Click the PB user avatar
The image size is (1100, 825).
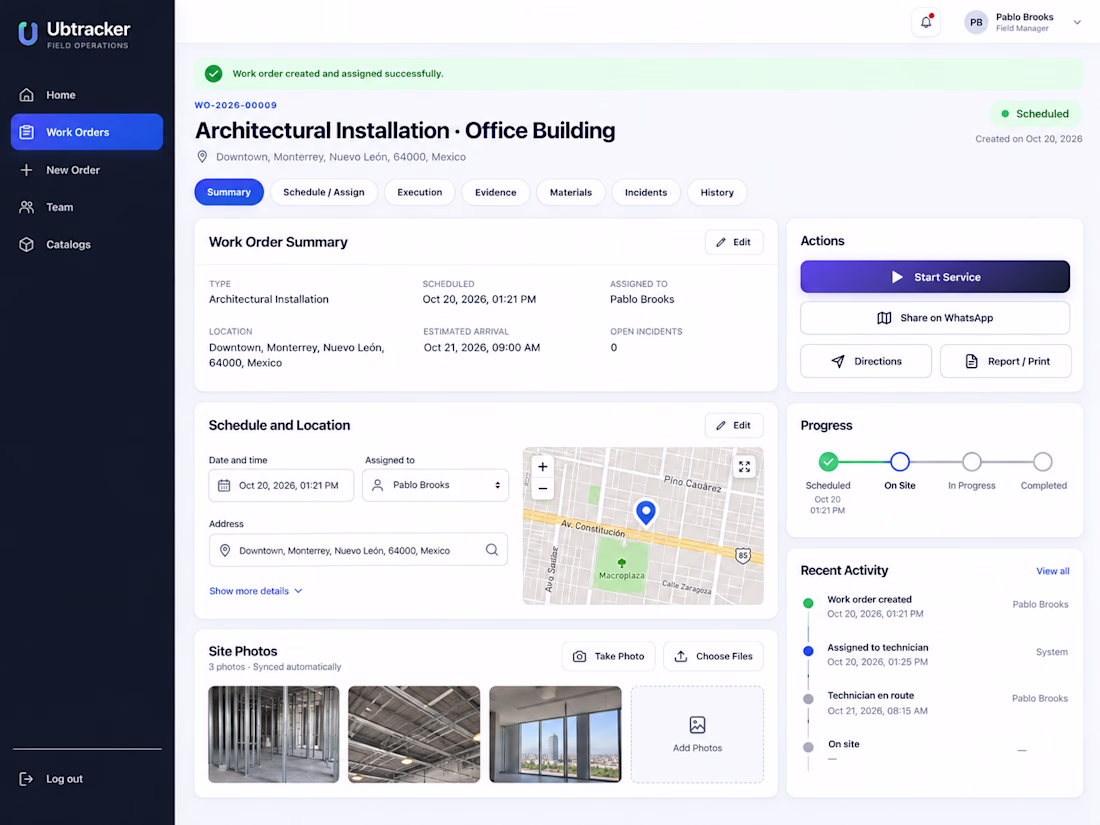coord(976,22)
